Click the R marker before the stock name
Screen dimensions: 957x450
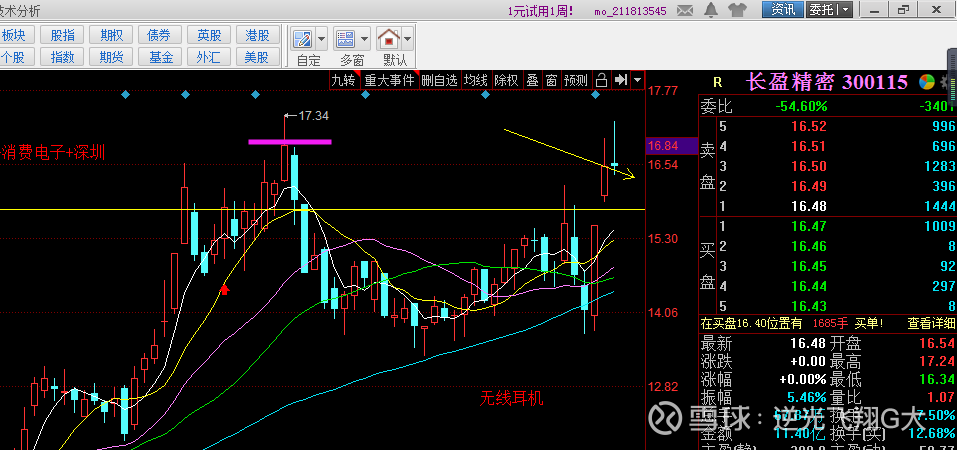(717, 82)
